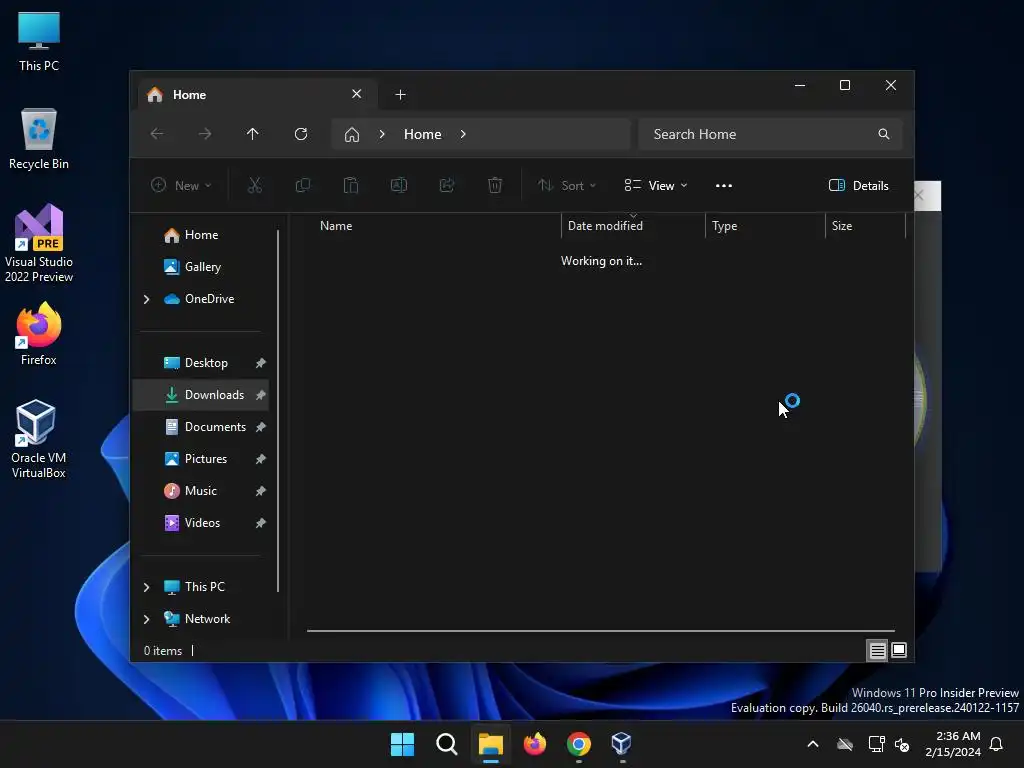Select the Home tab

[257, 95]
